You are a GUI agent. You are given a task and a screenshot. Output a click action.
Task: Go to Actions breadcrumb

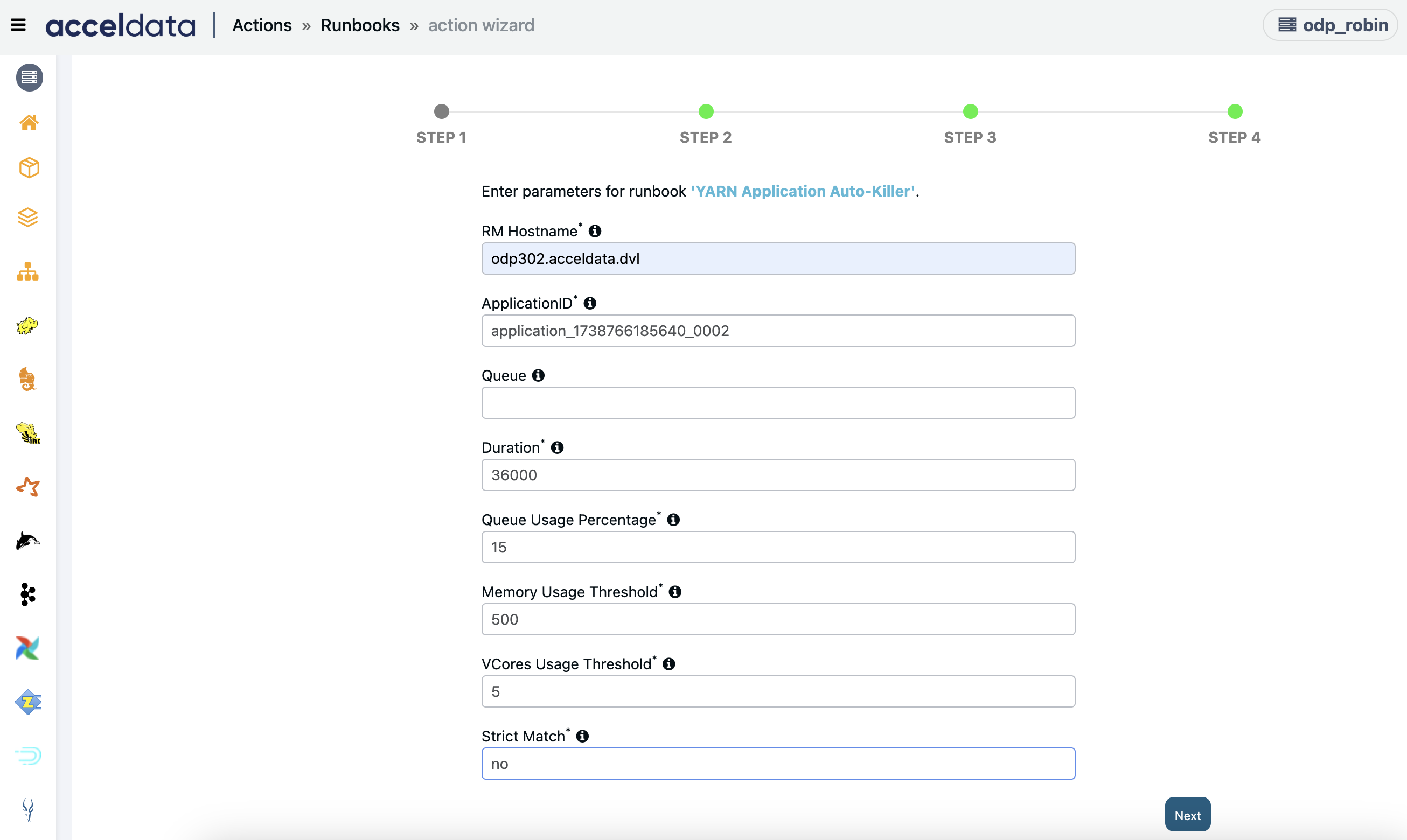[262, 25]
